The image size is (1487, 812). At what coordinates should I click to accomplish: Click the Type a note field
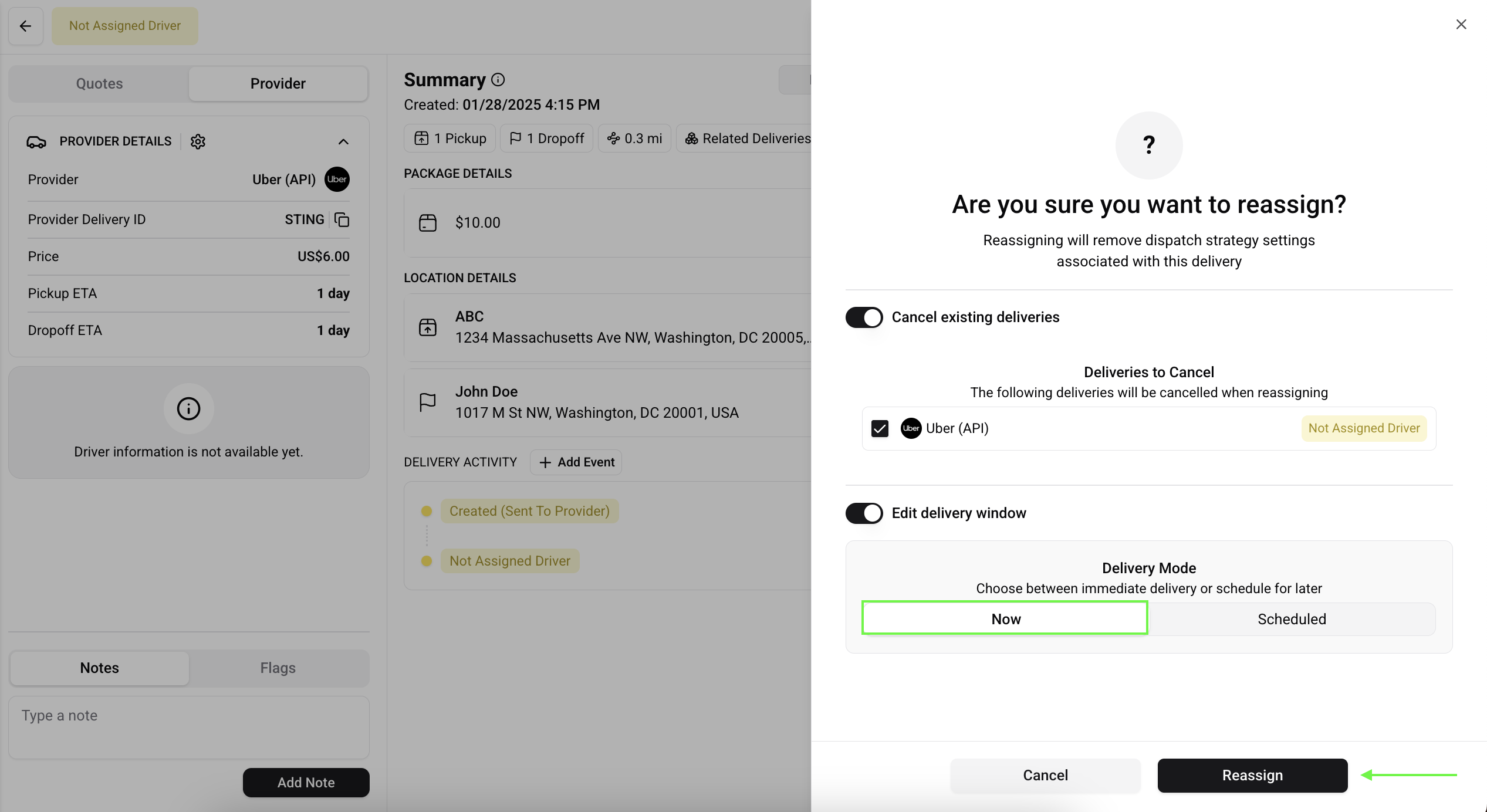click(188, 726)
